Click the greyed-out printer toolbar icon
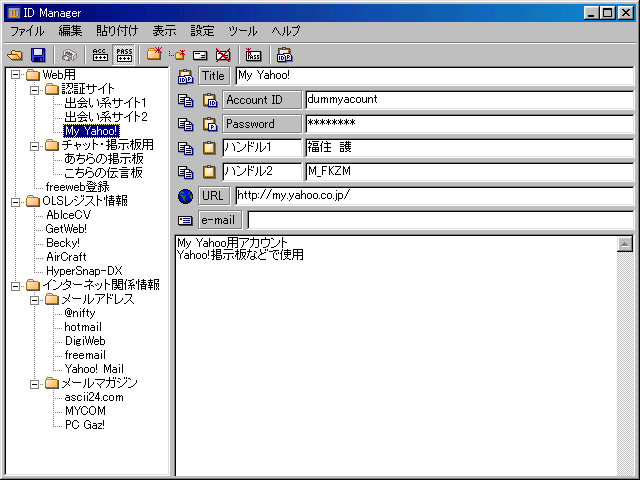Image resolution: width=640 pixels, height=480 pixels. pyautogui.click(x=69, y=55)
